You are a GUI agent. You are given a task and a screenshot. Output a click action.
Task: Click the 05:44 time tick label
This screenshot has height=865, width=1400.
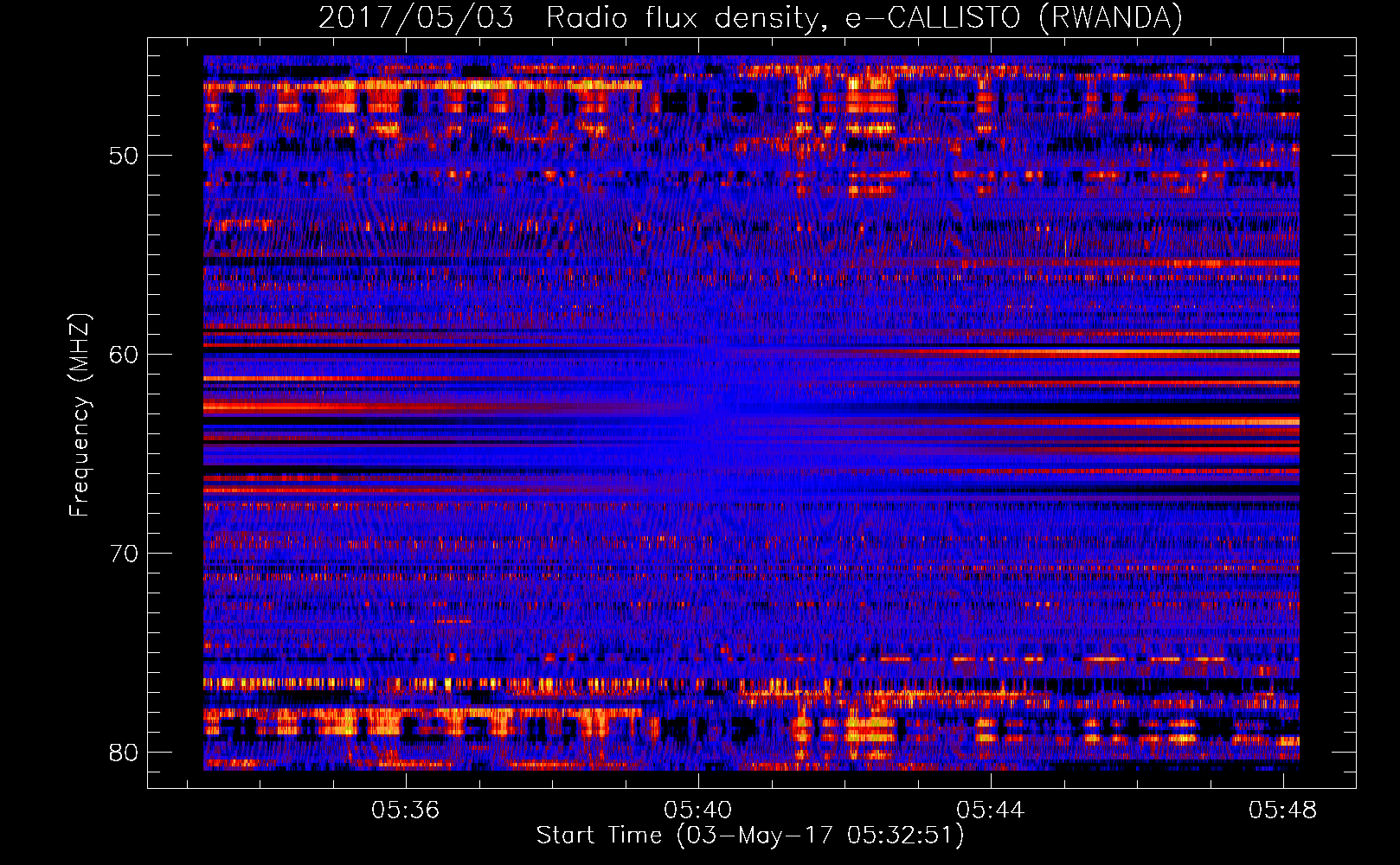(x=990, y=811)
